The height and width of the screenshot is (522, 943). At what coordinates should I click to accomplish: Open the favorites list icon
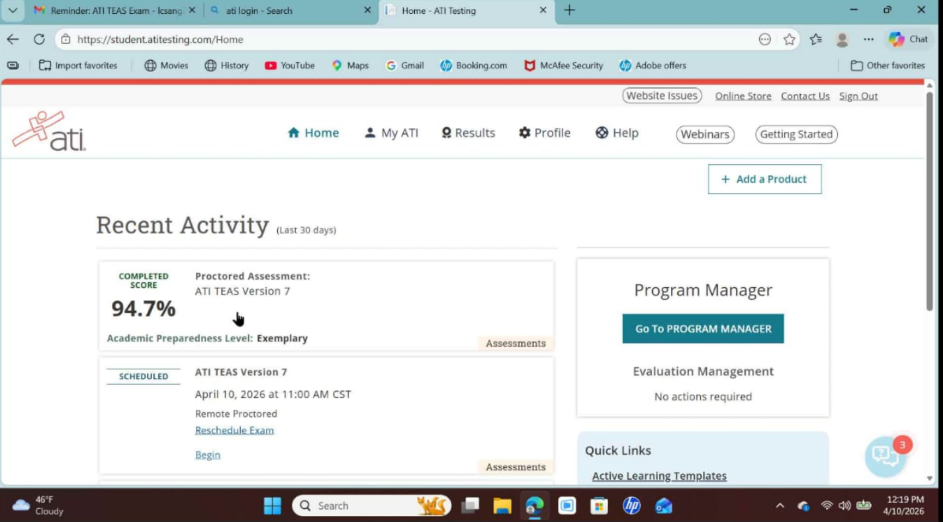tap(816, 40)
